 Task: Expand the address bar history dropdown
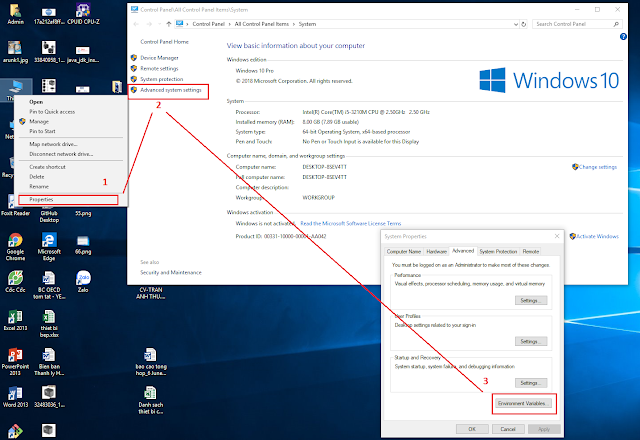516,24
